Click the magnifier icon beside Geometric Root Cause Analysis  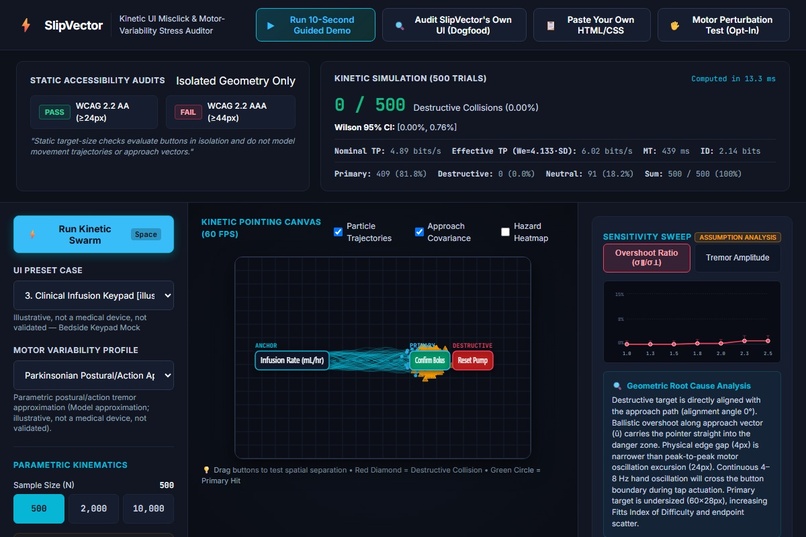pos(617,386)
